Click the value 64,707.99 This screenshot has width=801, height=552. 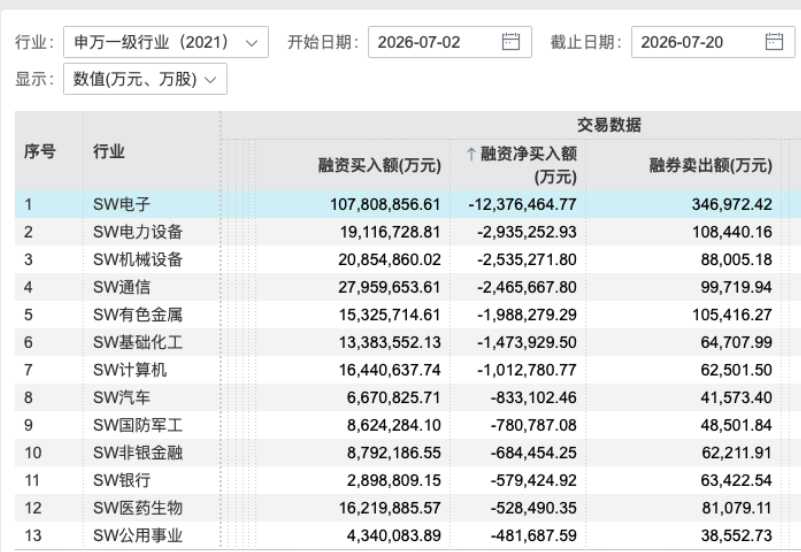736,342
